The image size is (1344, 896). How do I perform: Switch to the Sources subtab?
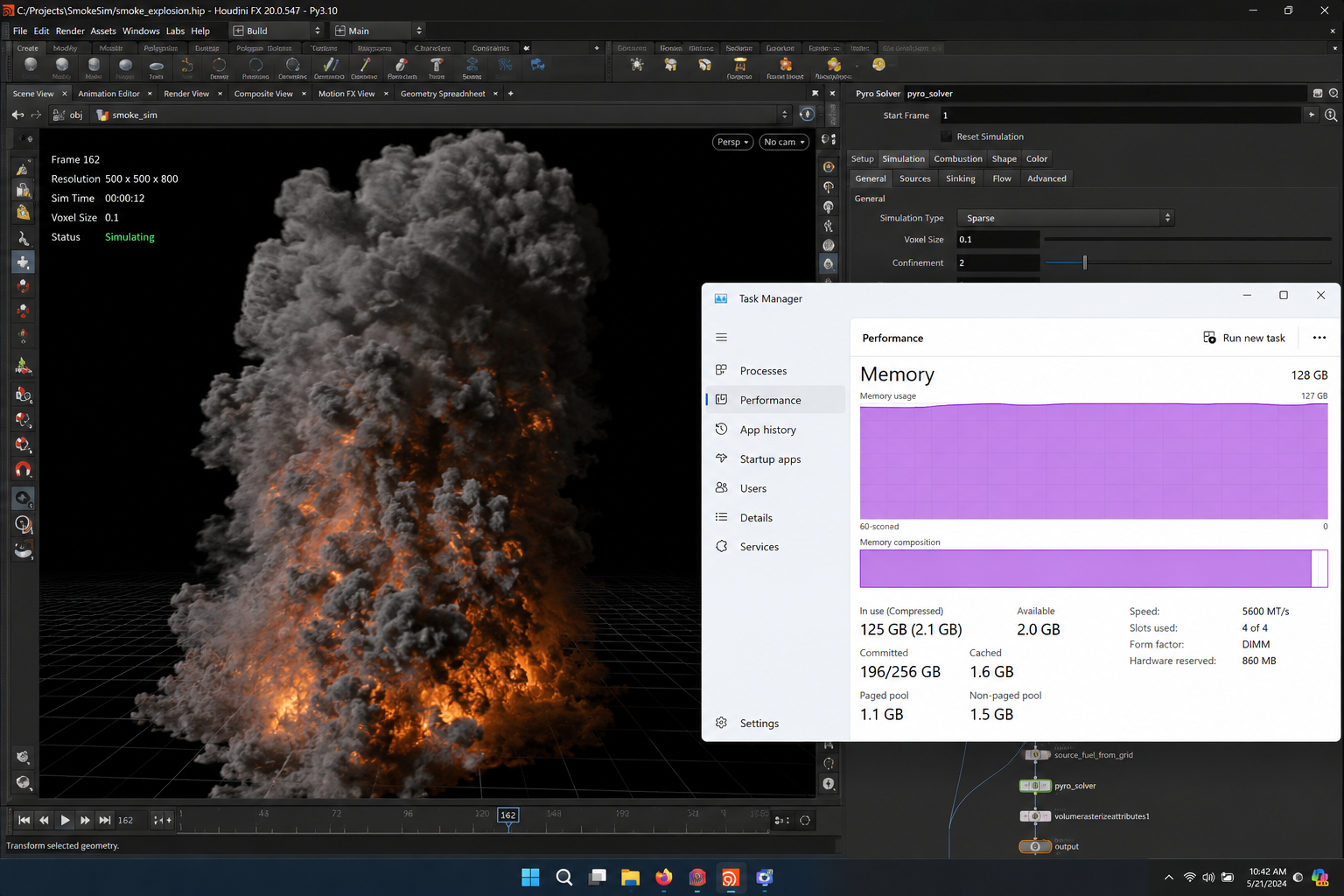coord(915,178)
